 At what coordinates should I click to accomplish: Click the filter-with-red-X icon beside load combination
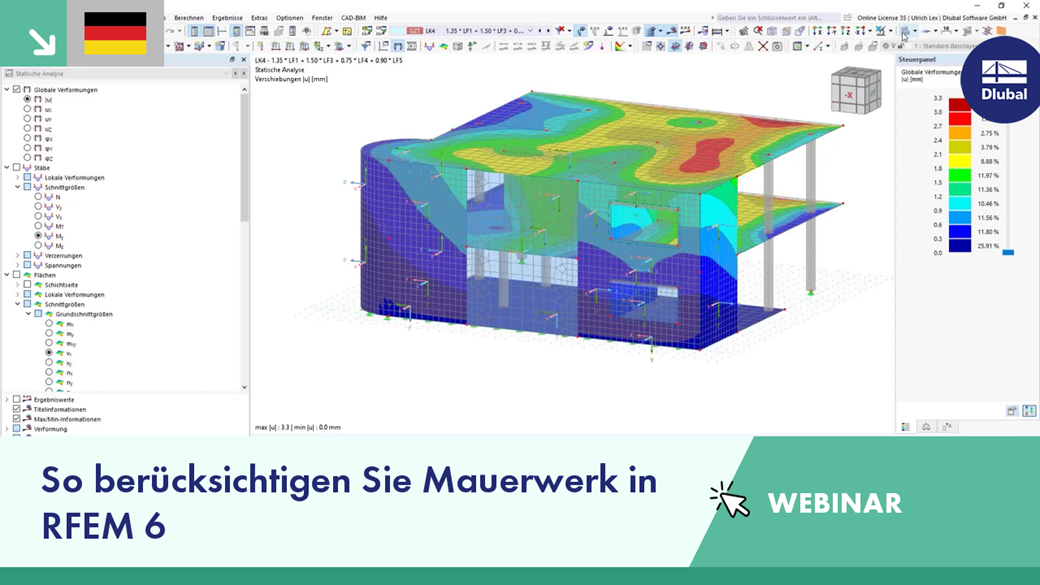coord(561,31)
